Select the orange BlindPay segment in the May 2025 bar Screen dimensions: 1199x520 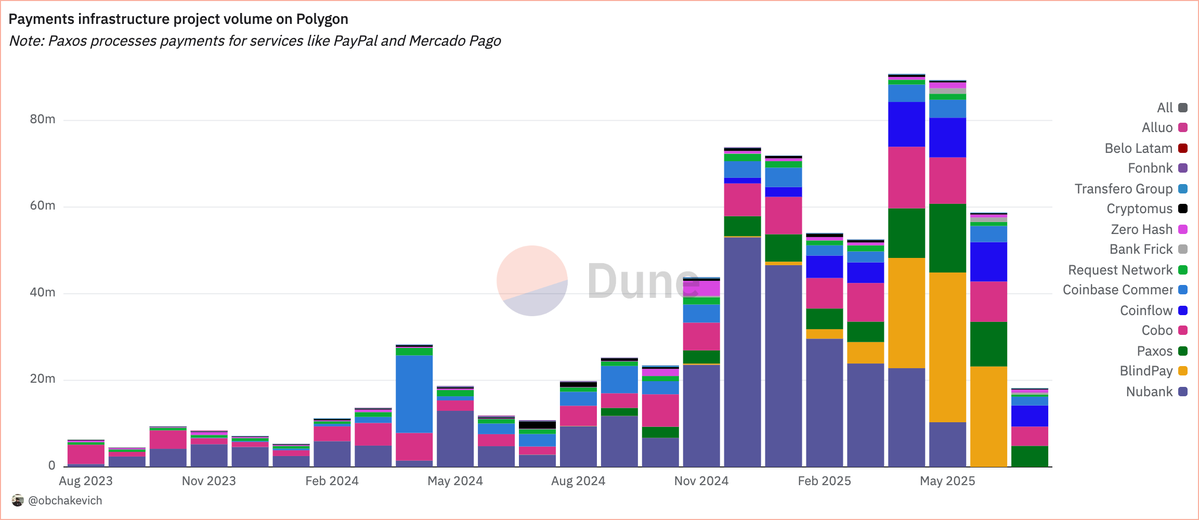coord(948,347)
